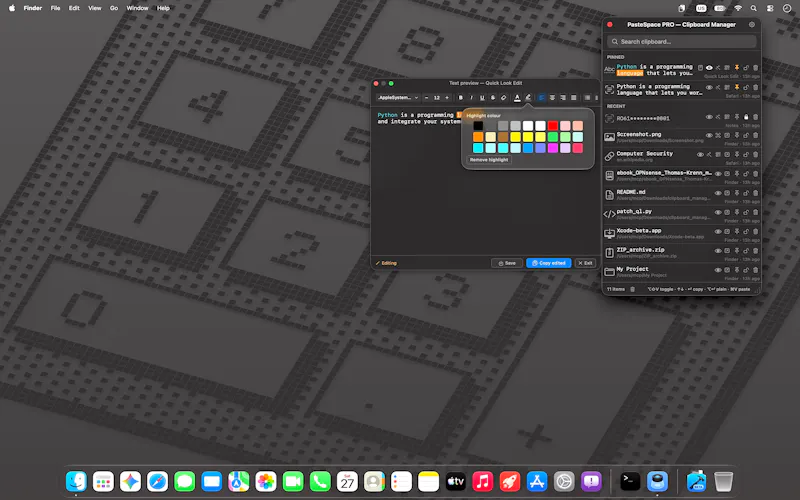The height and width of the screenshot is (500, 800).
Task: Pin the Xcode-beta.app item
Action: point(737,232)
